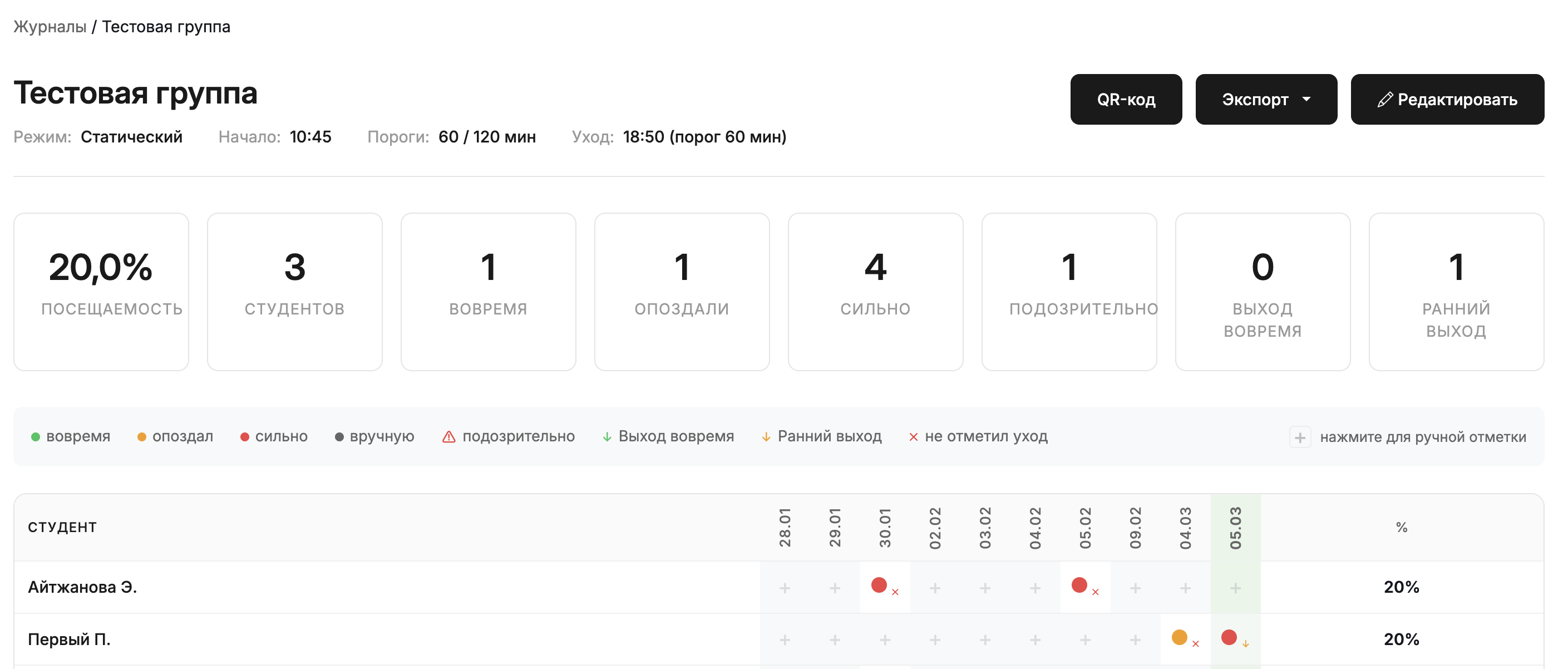Click plus for Айтжанова on 03.02
The image size is (1568, 669).
(x=985, y=588)
